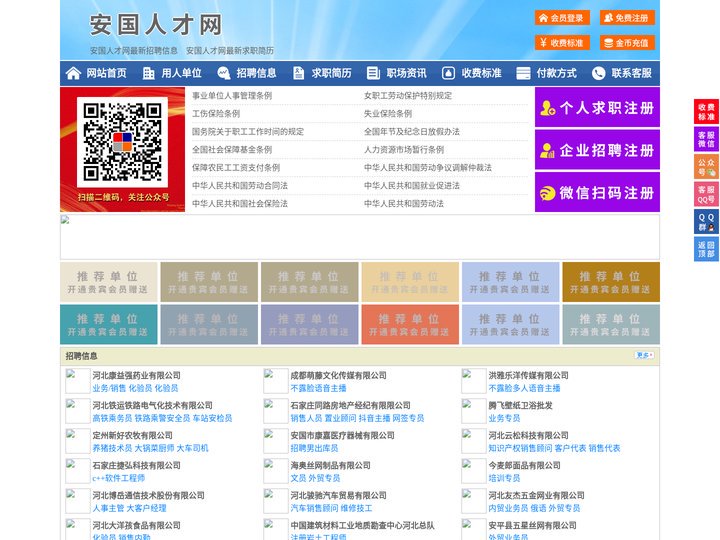Click the c++软件工程师 job link
This screenshot has height=540, width=720.
pyautogui.click(x=118, y=478)
